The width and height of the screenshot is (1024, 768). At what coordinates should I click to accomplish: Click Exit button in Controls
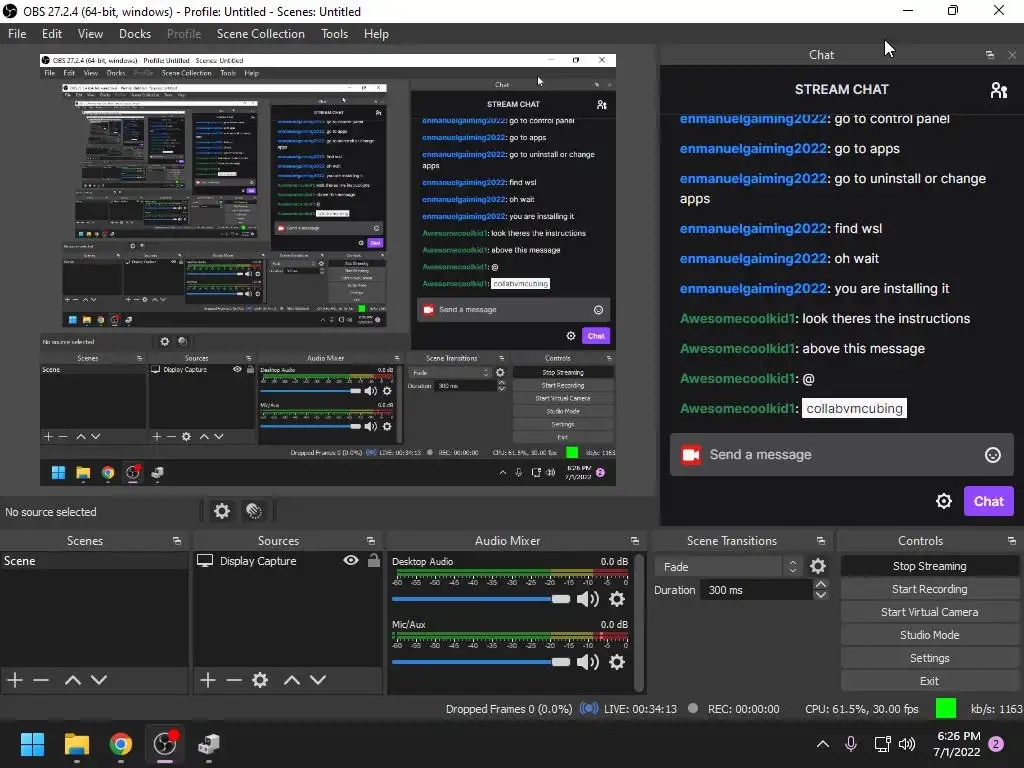pos(929,681)
